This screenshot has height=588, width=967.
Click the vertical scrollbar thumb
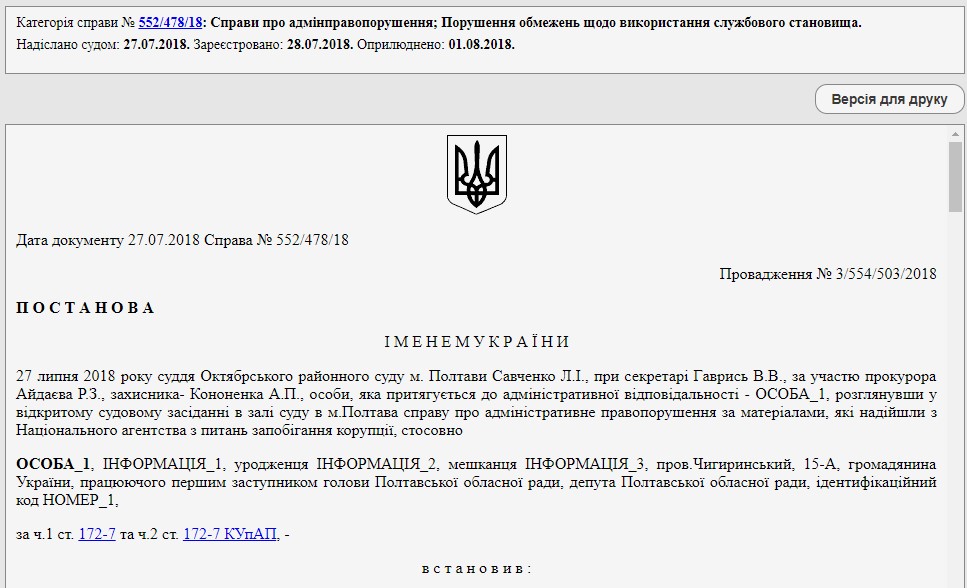[x=955, y=177]
